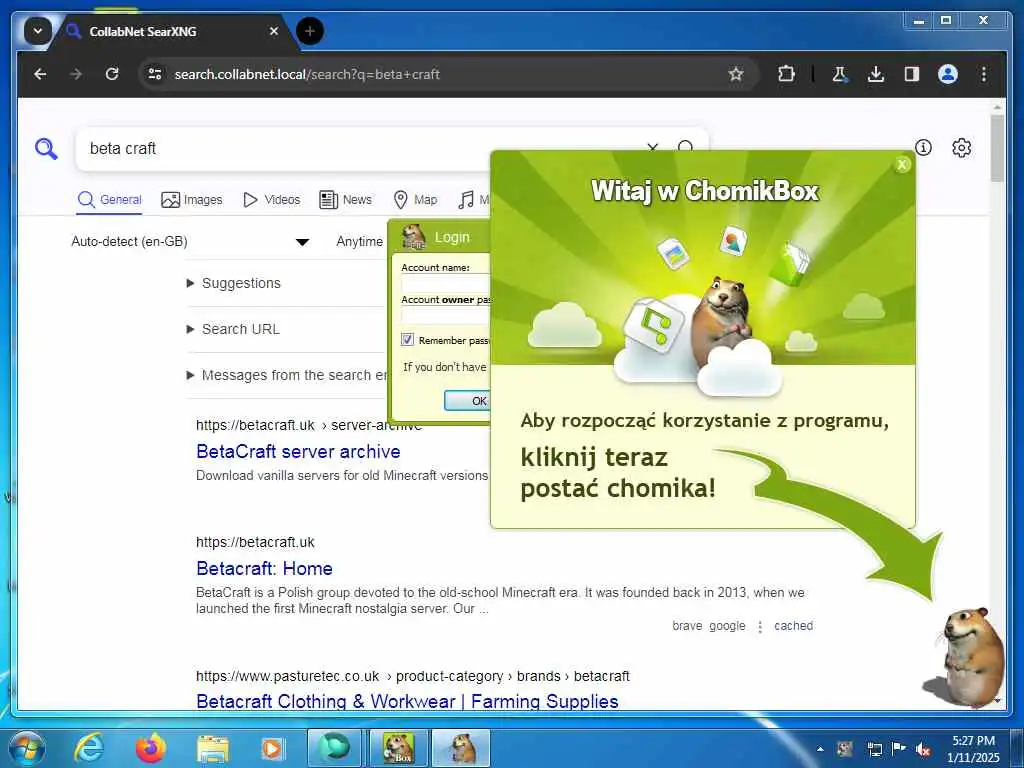Open Betacraft Clothing & Workwear result

[407, 701]
